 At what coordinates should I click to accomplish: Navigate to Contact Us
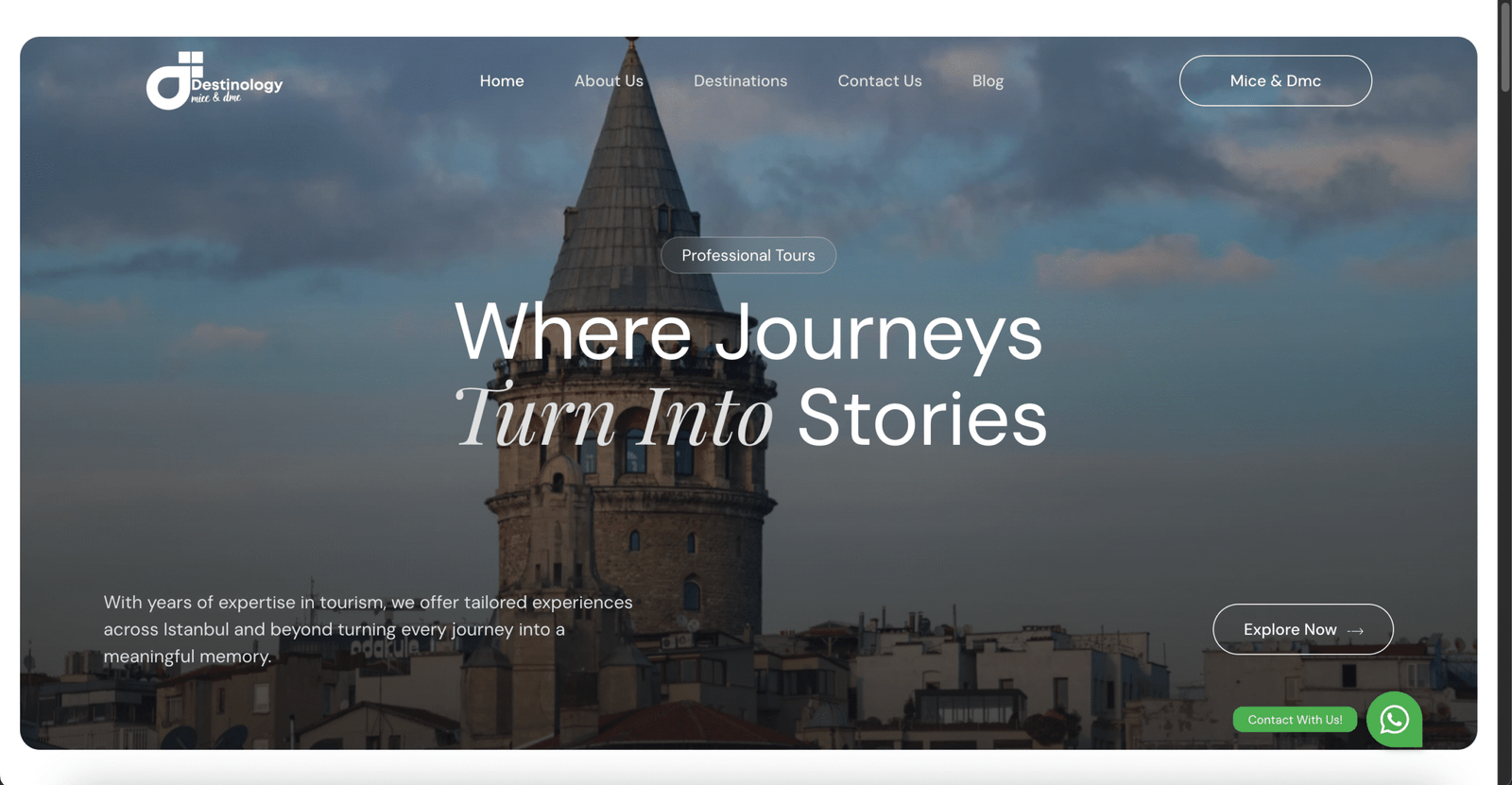[880, 81]
